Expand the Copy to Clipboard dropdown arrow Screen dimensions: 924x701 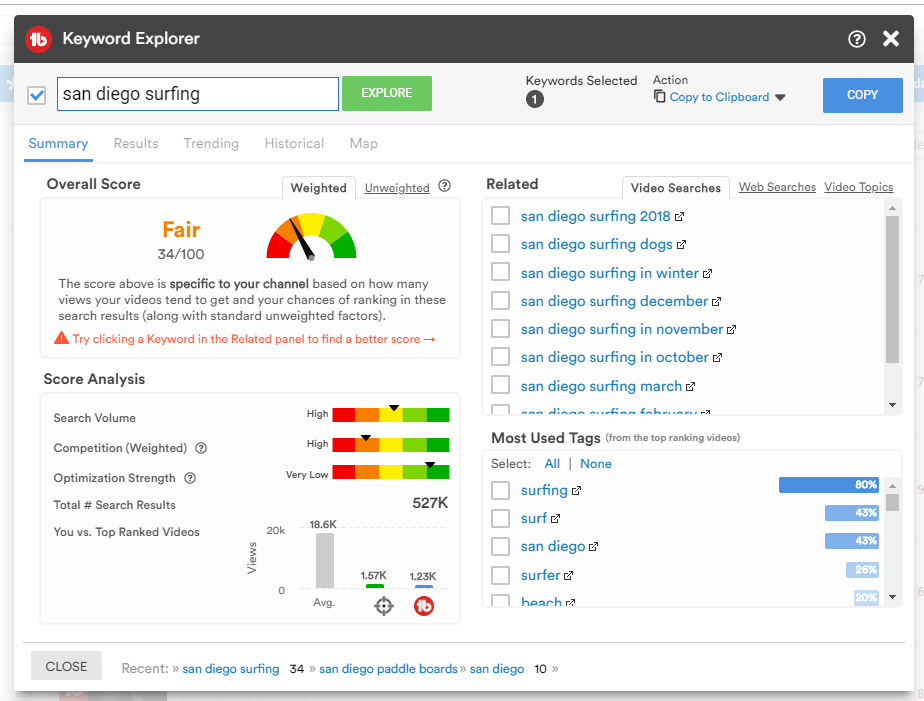coord(781,98)
